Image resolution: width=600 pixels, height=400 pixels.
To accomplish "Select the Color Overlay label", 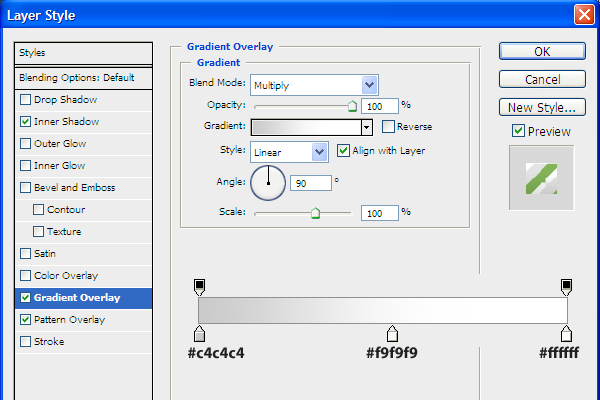I will tap(66, 276).
